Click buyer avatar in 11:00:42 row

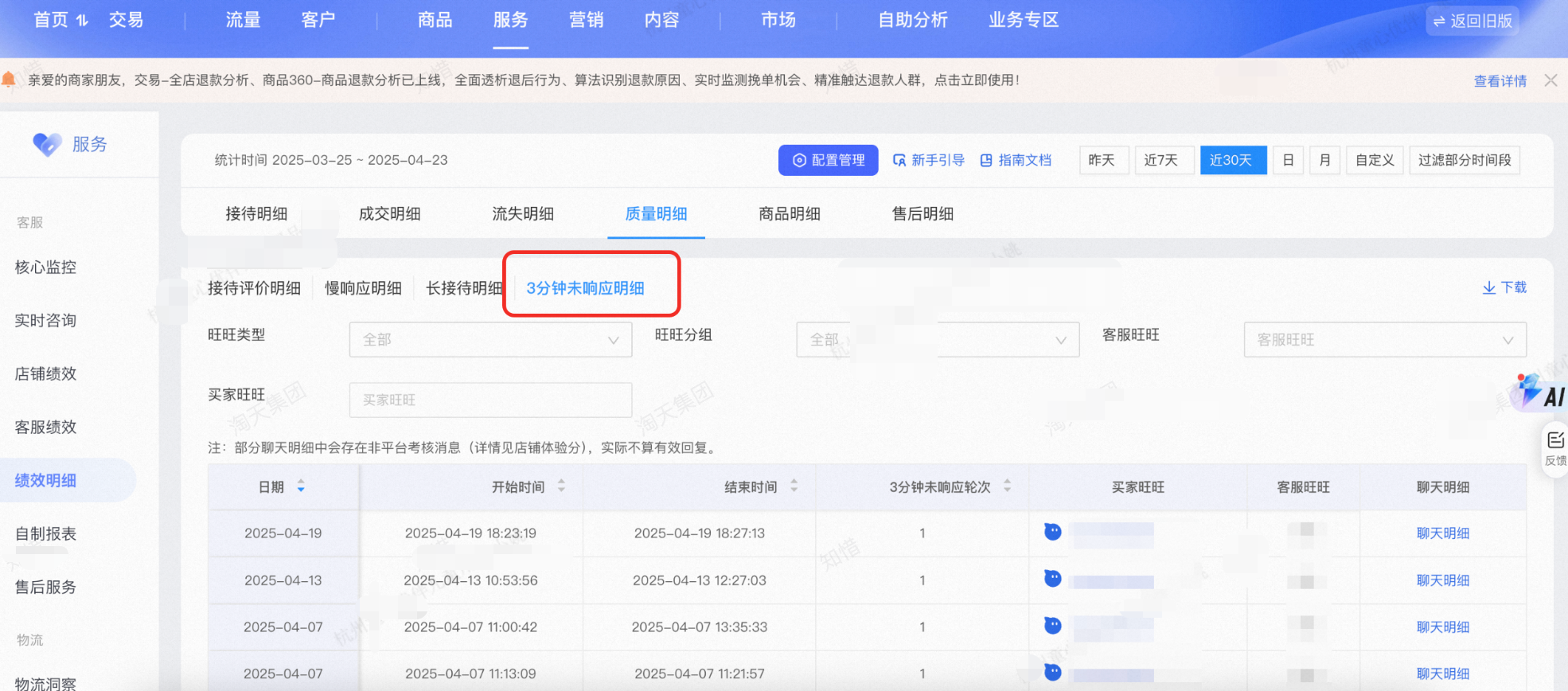tap(1053, 626)
